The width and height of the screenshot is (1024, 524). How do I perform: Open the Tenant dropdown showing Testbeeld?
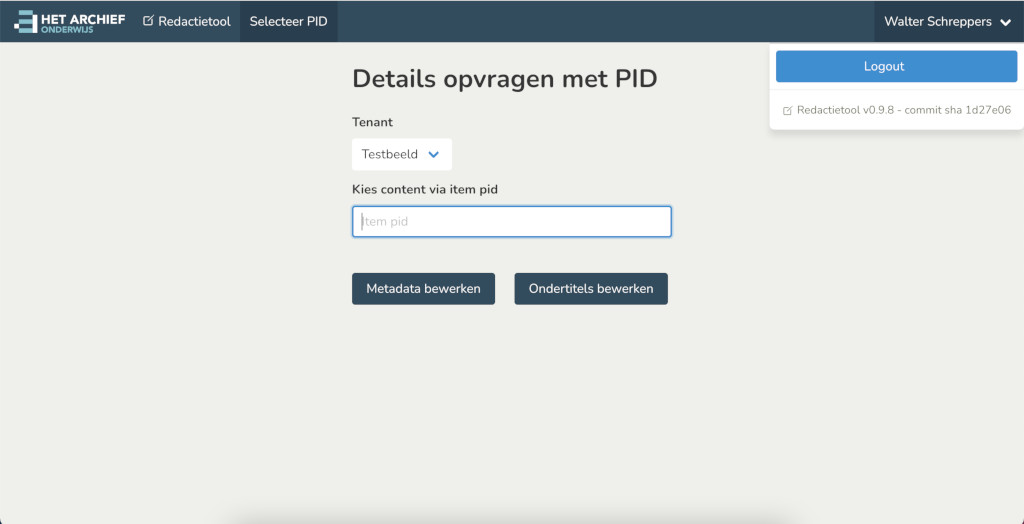click(x=402, y=154)
